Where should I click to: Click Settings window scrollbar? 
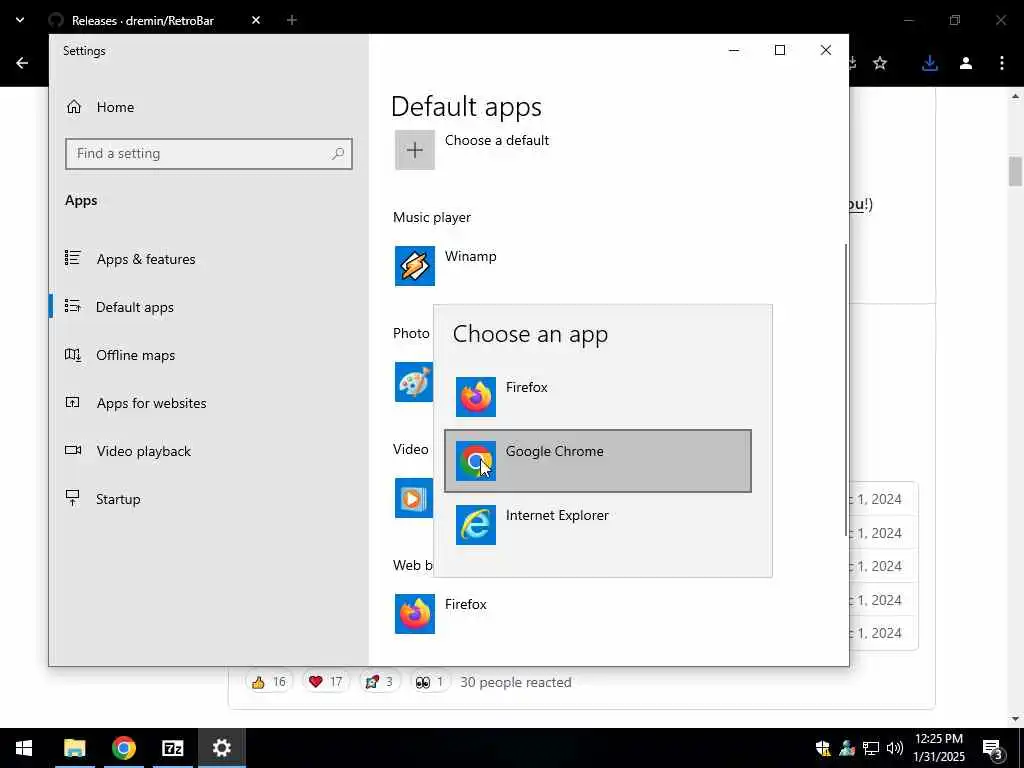[846, 391]
